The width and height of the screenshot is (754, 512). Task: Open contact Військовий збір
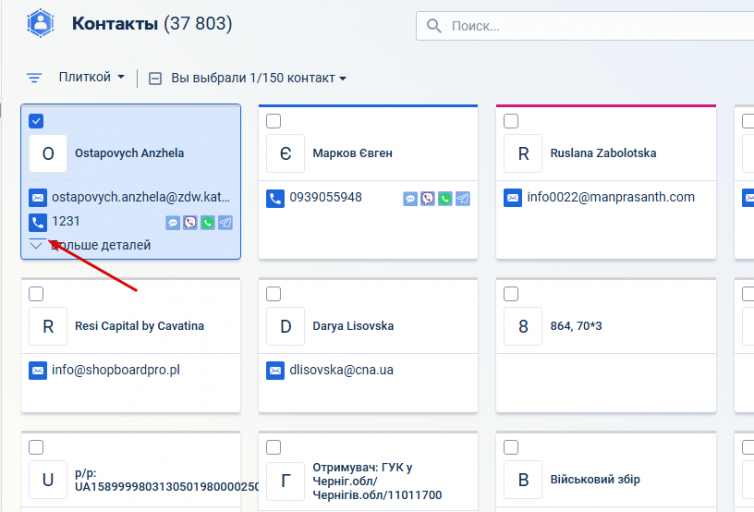tap(595, 479)
